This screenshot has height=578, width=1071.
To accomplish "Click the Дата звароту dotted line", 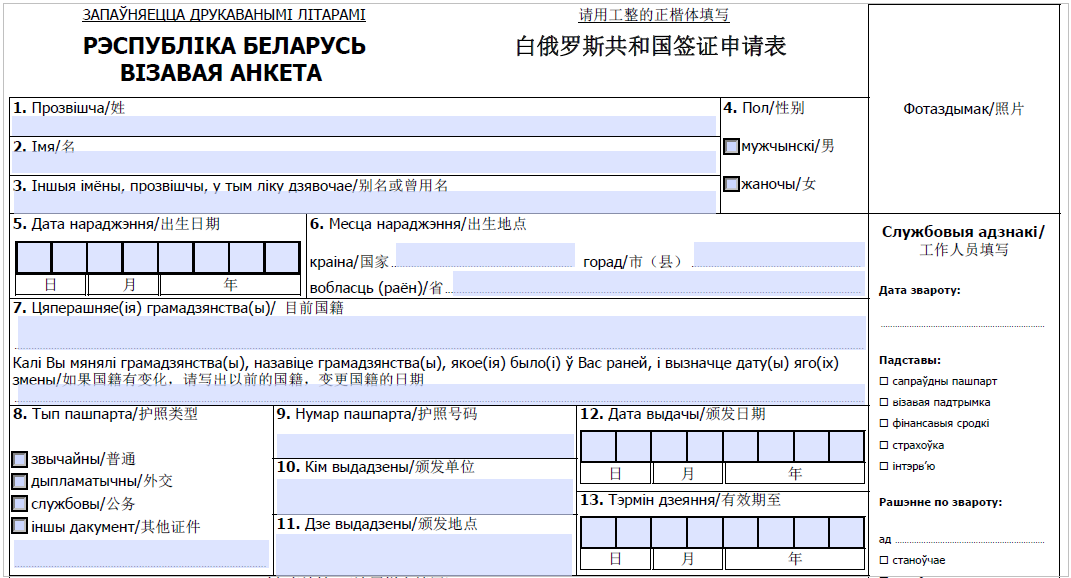I will pyautogui.click(x=962, y=326).
